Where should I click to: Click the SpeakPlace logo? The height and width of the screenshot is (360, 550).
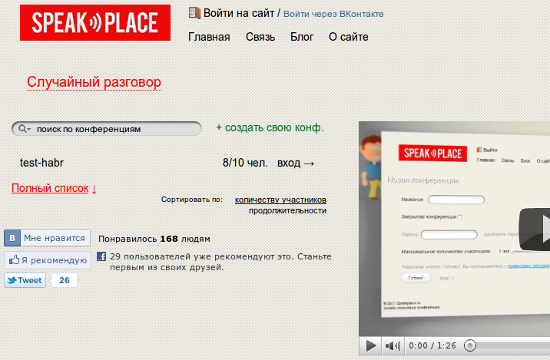[x=95, y=23]
